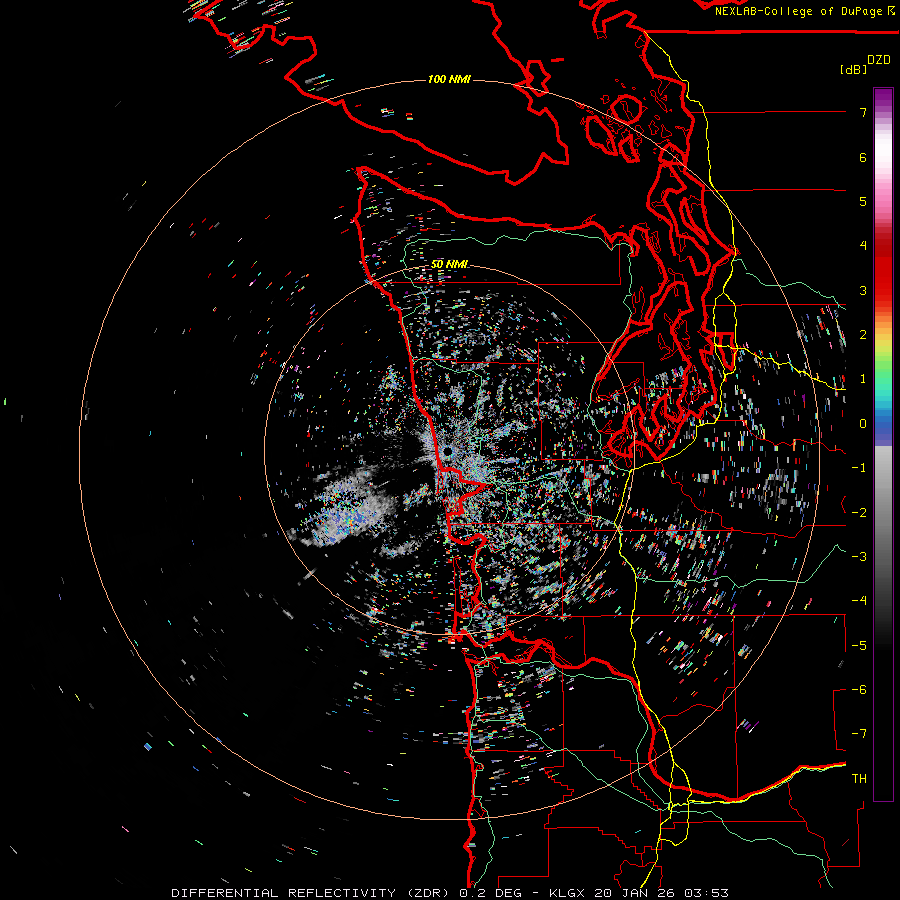Click the "50 NMI" range ring label

click(449, 264)
